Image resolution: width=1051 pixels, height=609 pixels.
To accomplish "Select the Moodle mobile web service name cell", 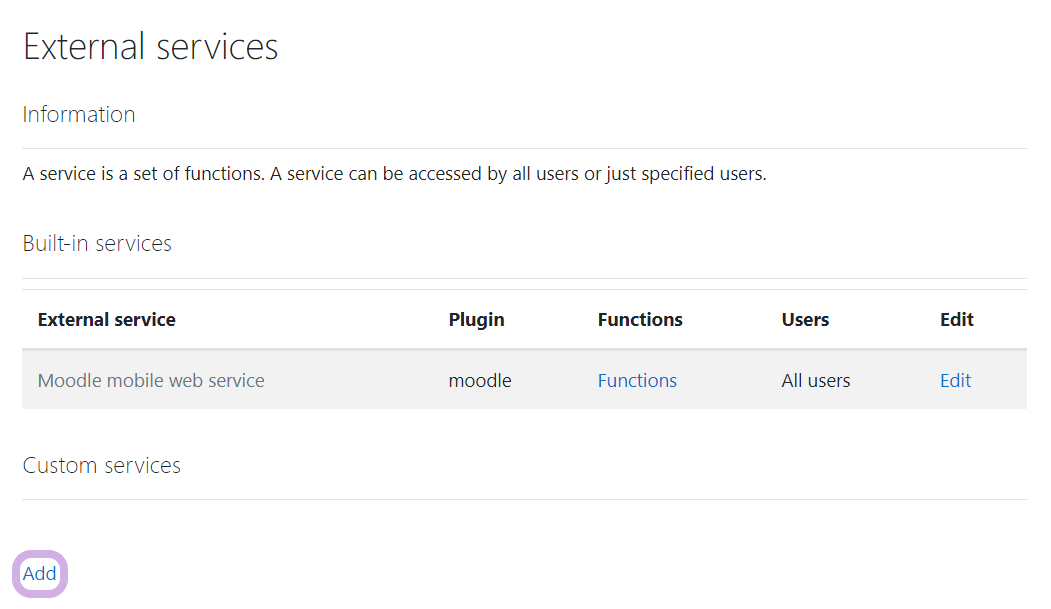I will pyautogui.click(x=151, y=381).
